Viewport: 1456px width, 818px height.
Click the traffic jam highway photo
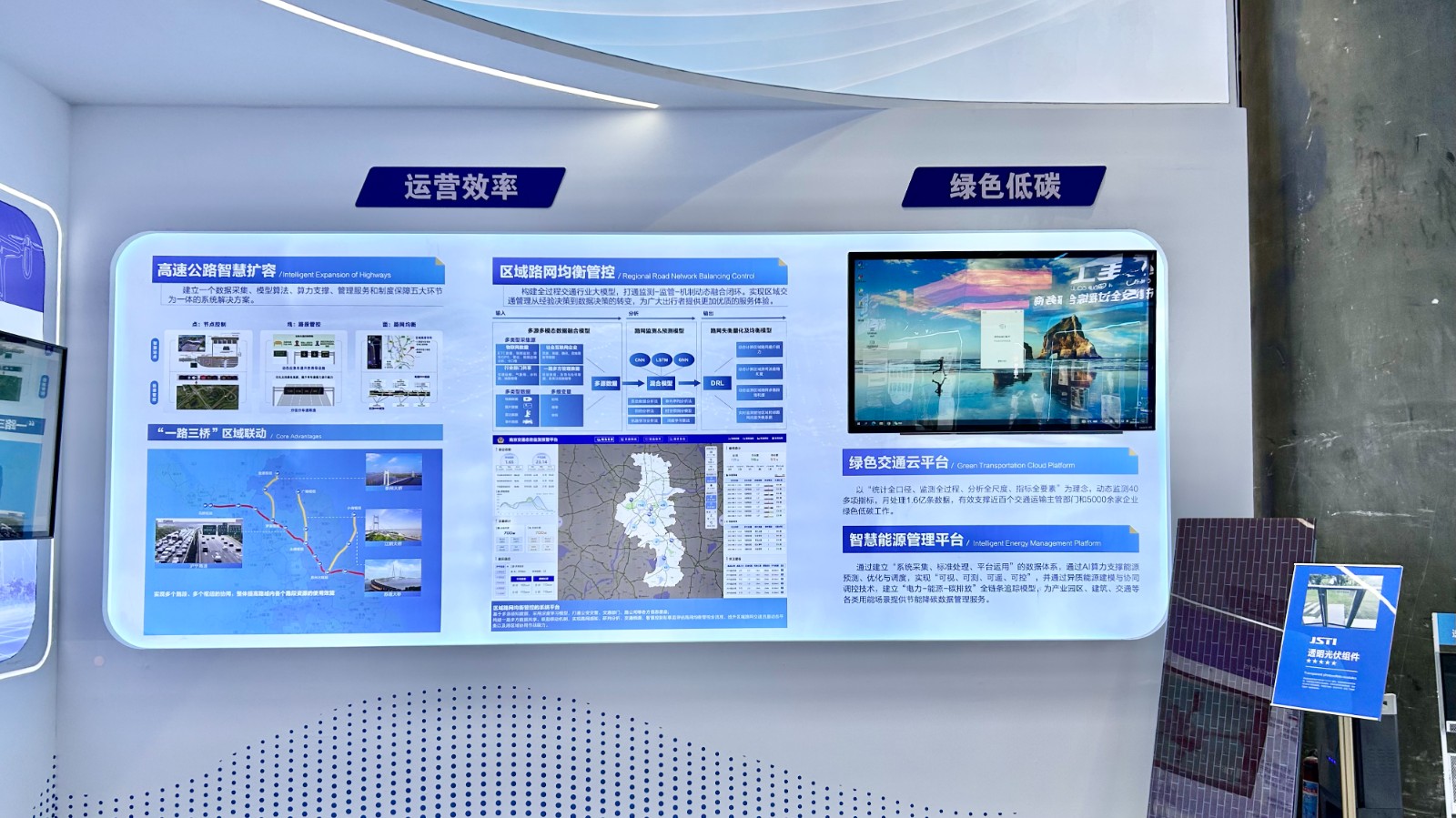click(x=197, y=542)
